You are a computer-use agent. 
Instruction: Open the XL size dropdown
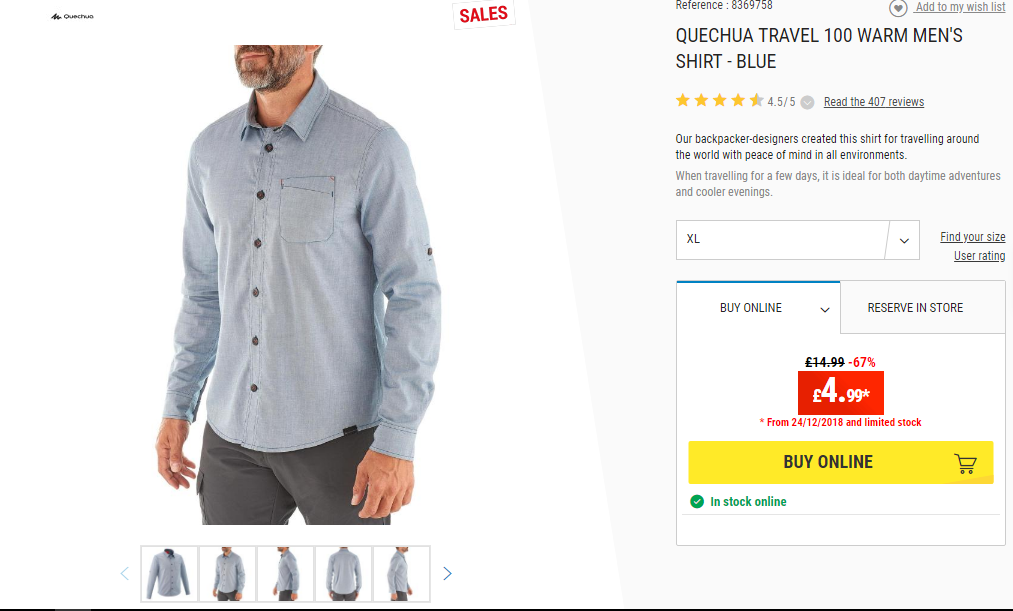point(797,240)
